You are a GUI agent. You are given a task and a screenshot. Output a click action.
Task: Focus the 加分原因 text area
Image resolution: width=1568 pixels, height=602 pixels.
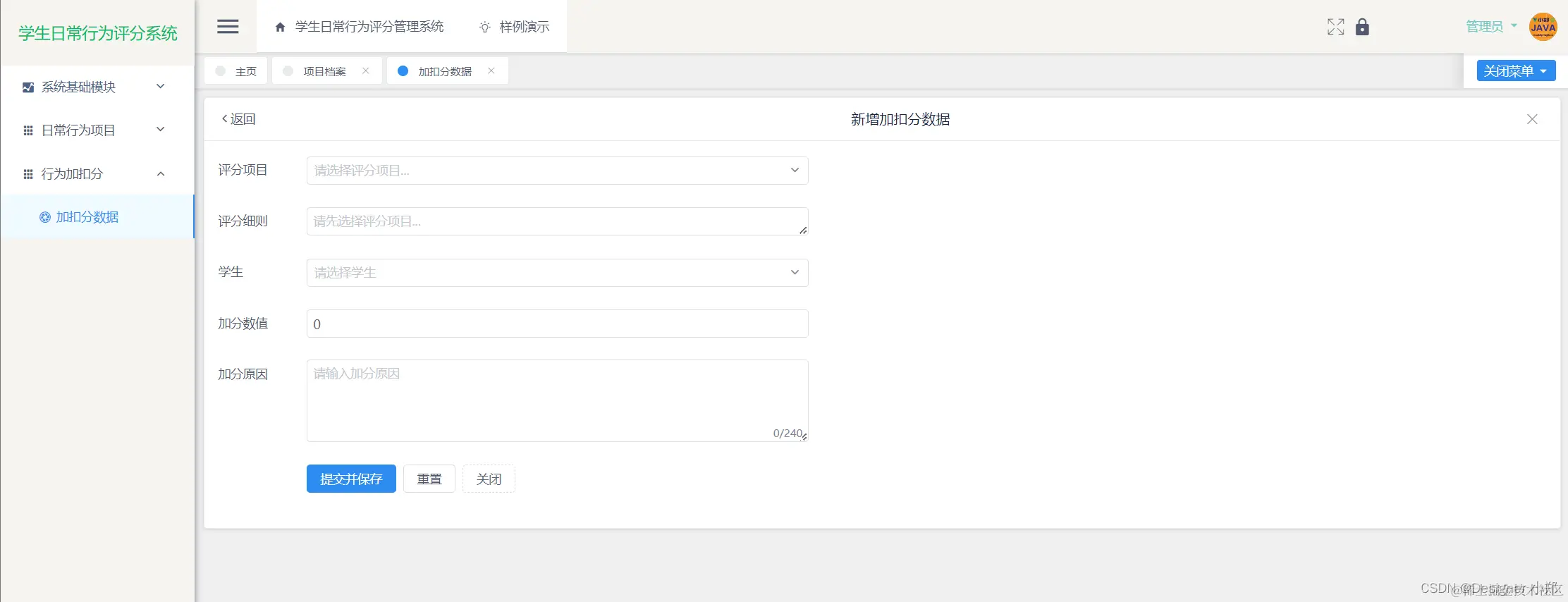pos(557,400)
